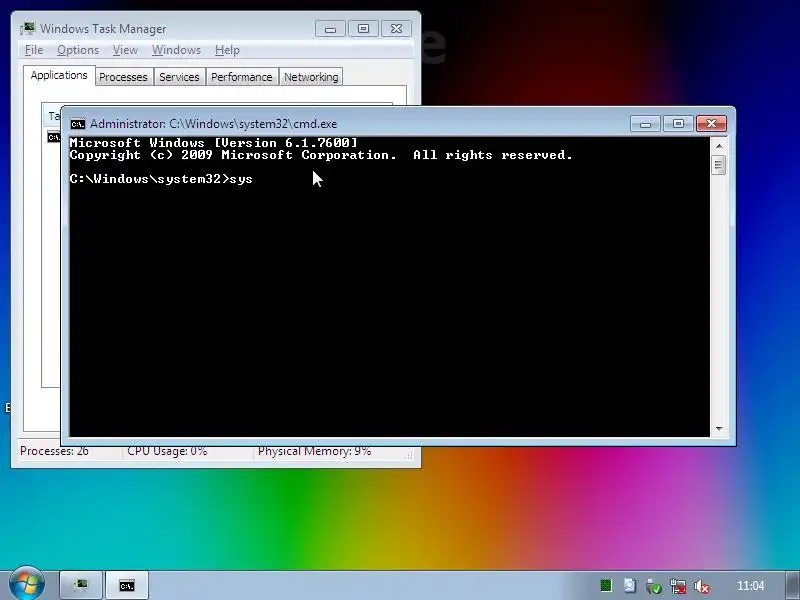Screen dimensions: 800x600
Task: Click the CPU Usage: 0% status text
Action: pos(167,451)
